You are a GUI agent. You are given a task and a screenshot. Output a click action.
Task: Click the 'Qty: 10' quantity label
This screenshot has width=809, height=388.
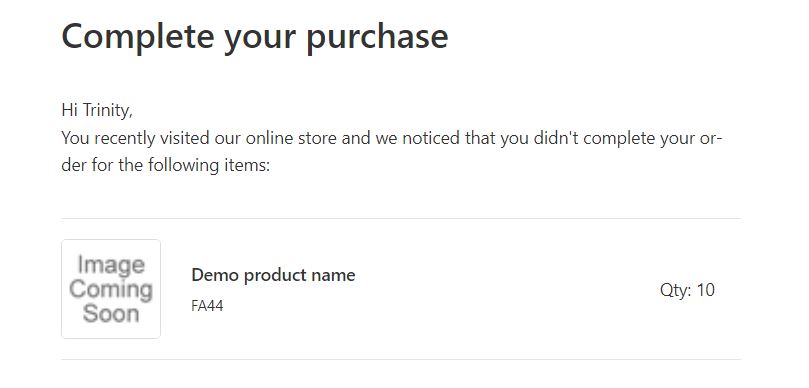click(687, 290)
